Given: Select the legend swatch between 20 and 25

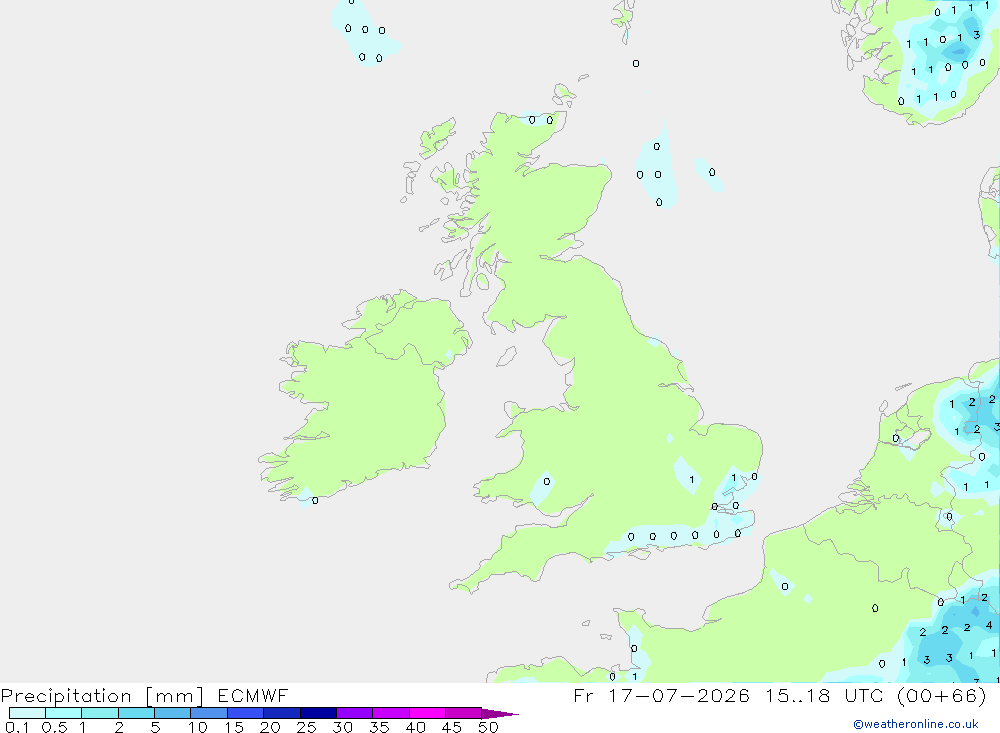Looking at the screenshot, I should coord(281,713).
